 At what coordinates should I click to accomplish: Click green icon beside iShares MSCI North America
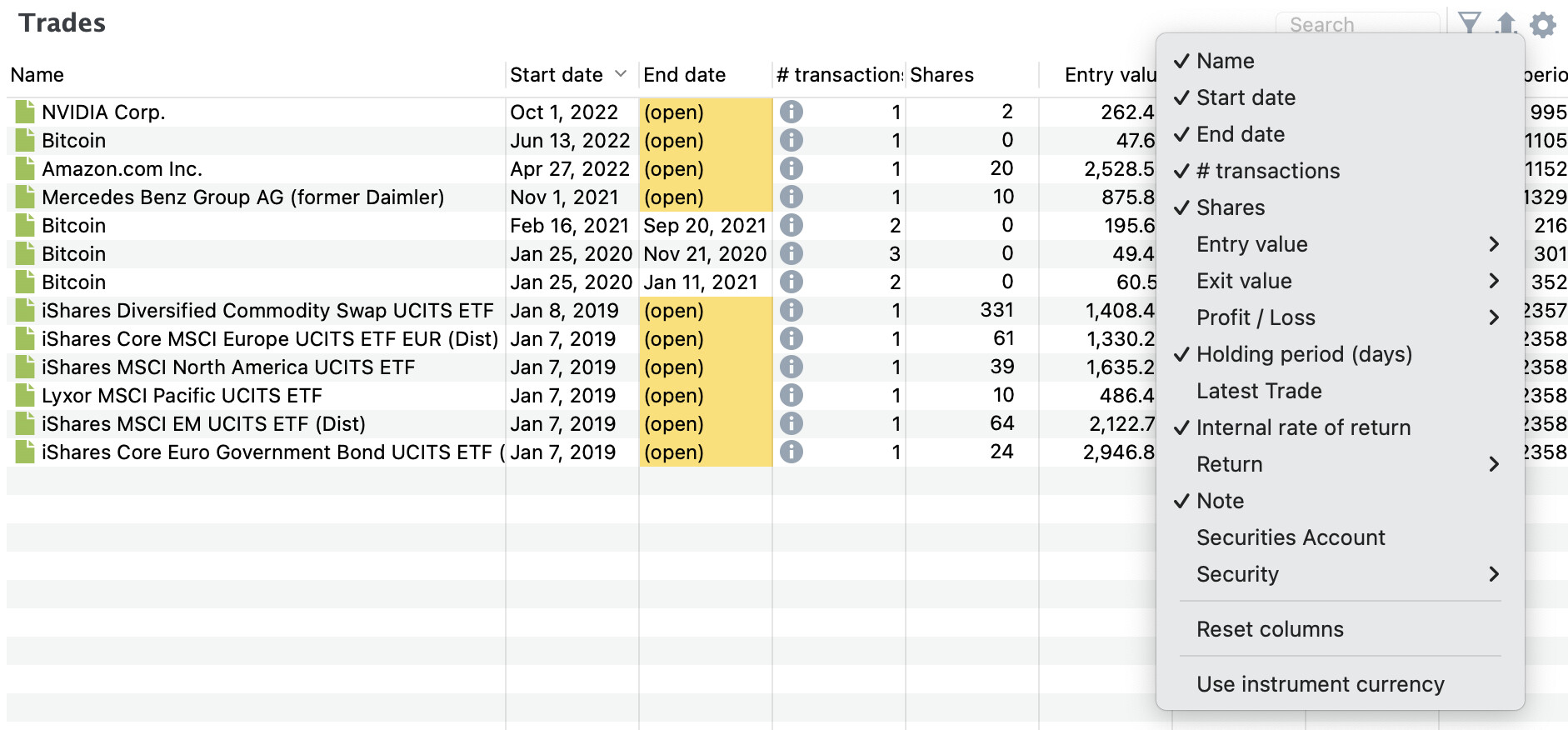[x=25, y=367]
